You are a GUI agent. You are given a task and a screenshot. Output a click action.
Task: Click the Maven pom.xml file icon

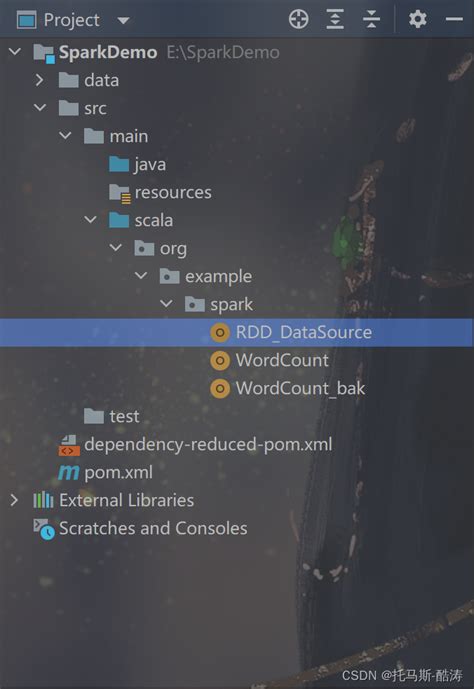click(x=69, y=473)
